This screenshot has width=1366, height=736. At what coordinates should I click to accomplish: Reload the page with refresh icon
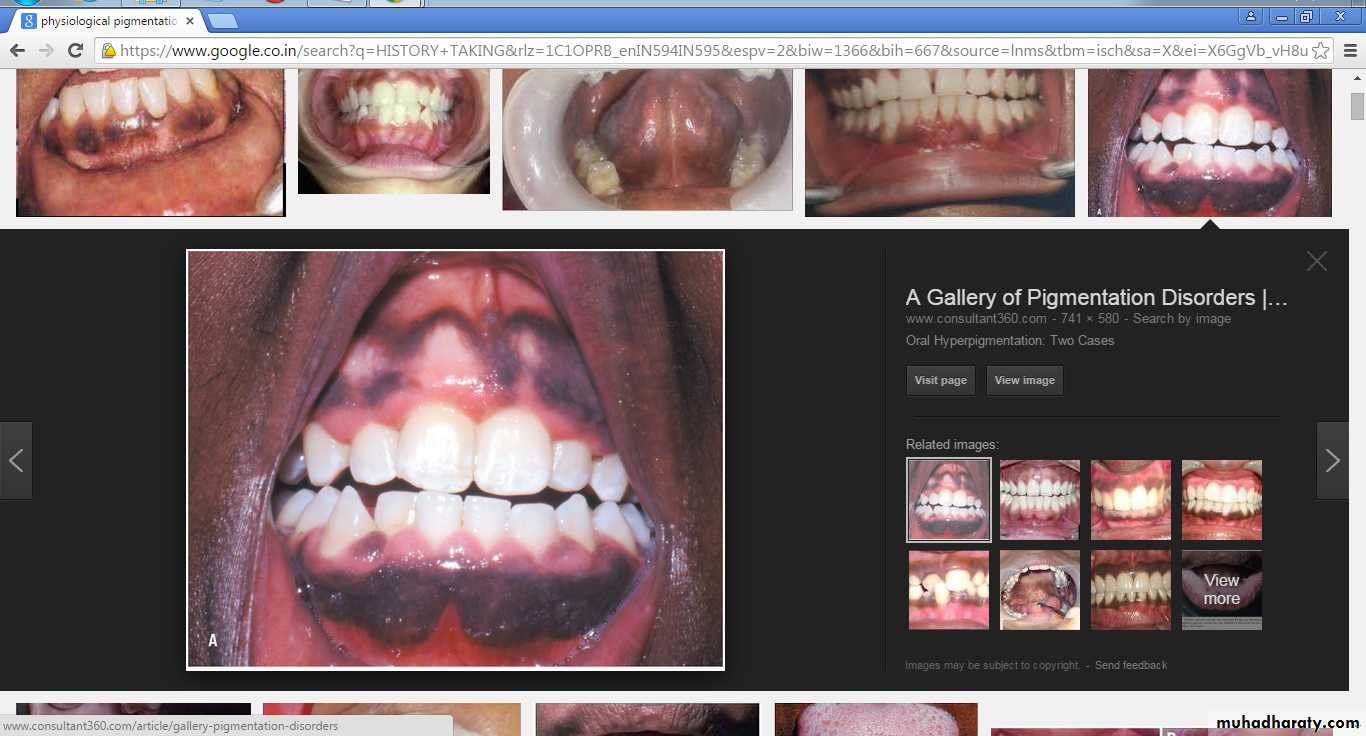click(75, 51)
